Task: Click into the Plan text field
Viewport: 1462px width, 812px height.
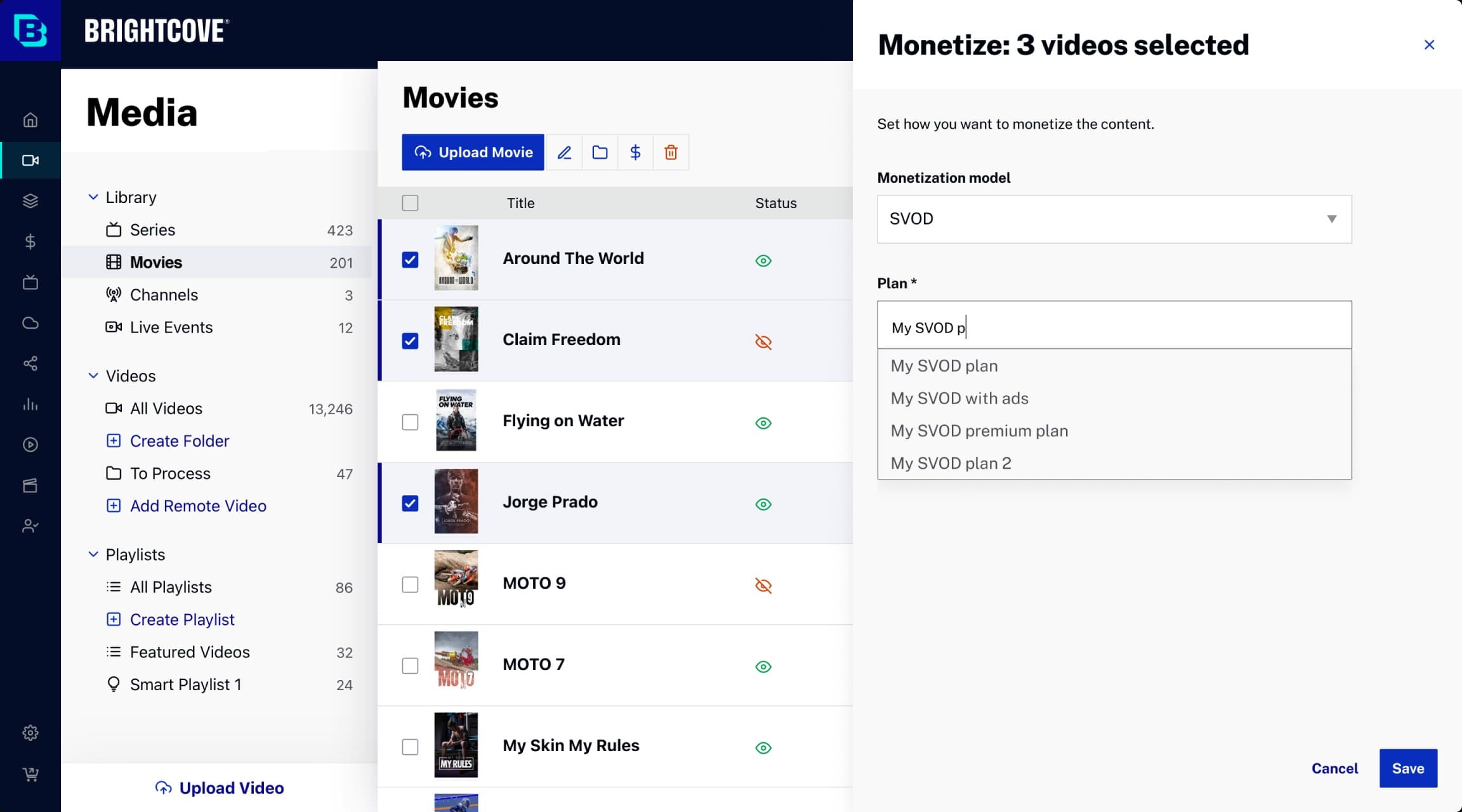Action: pyautogui.click(x=1114, y=325)
